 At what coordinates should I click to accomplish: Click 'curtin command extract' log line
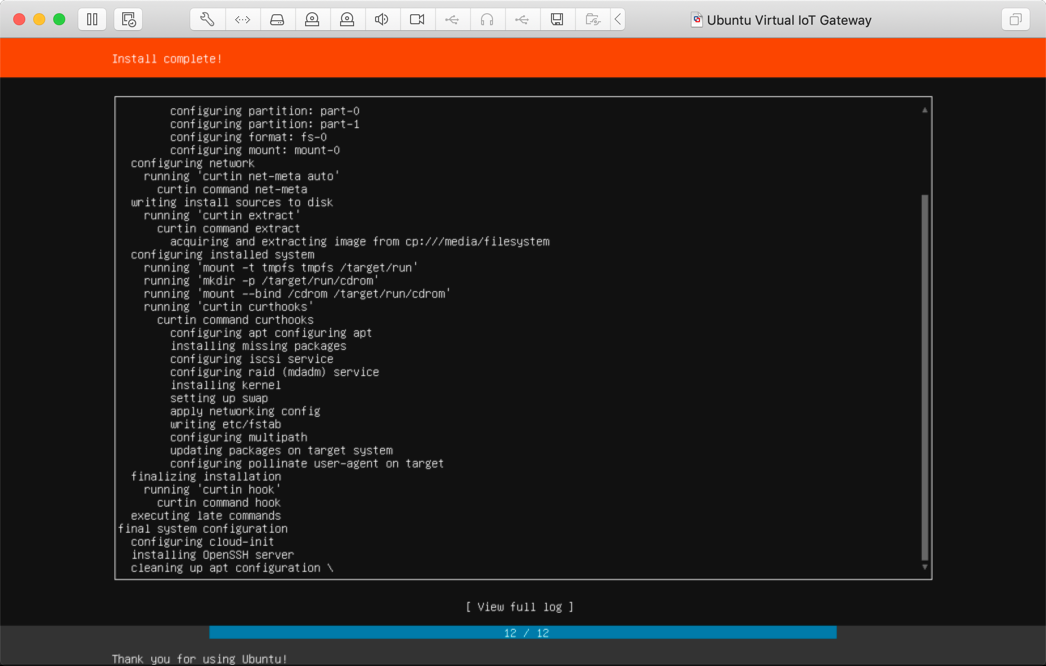click(x=228, y=228)
